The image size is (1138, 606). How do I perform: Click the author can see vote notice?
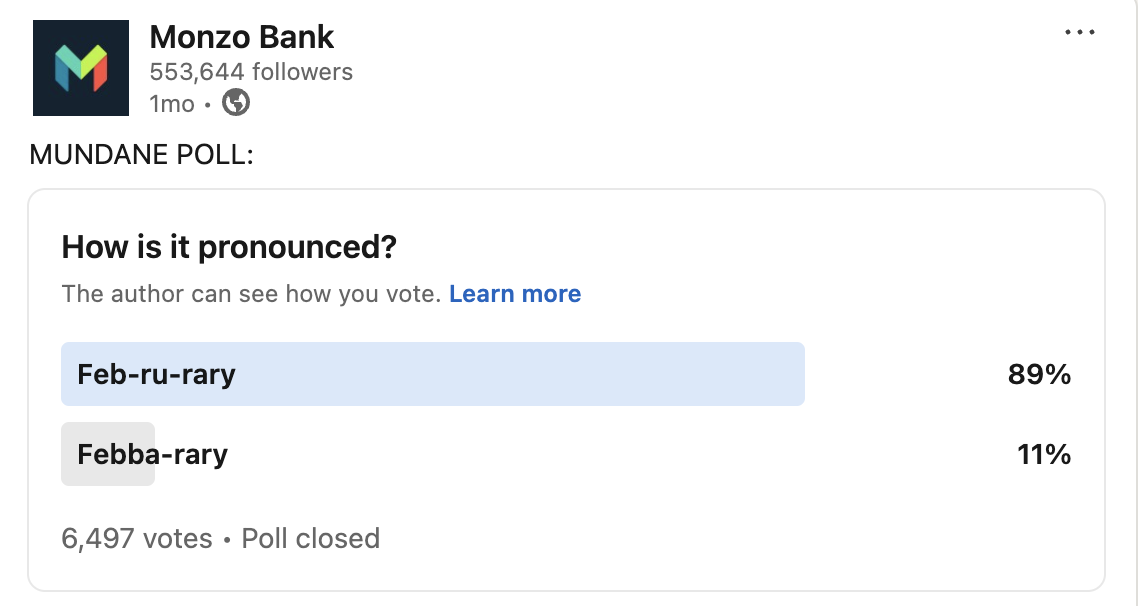point(251,294)
